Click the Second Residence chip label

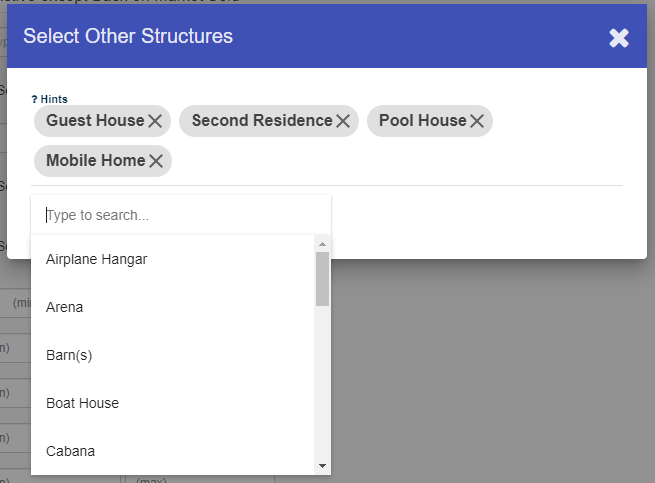pyautogui.click(x=261, y=121)
